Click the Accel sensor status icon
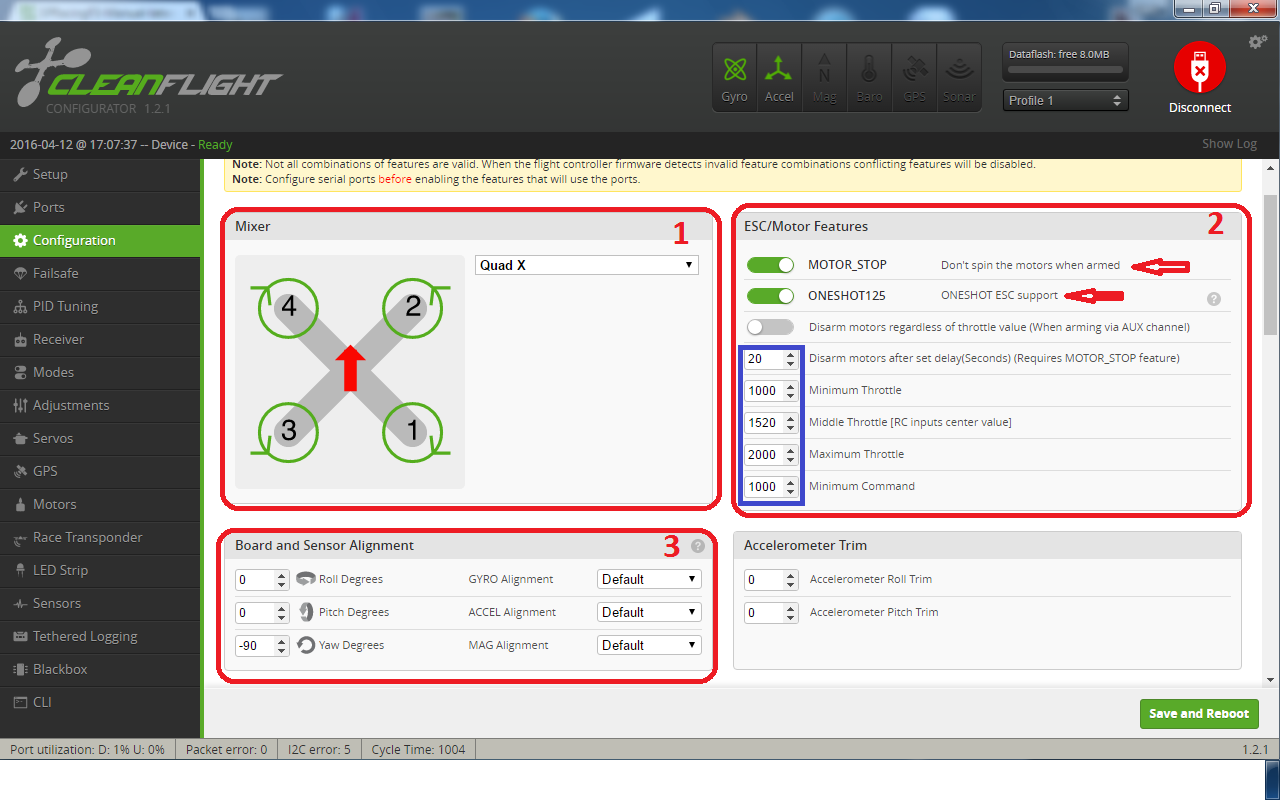Viewport: 1280px width, 800px height. point(779,77)
